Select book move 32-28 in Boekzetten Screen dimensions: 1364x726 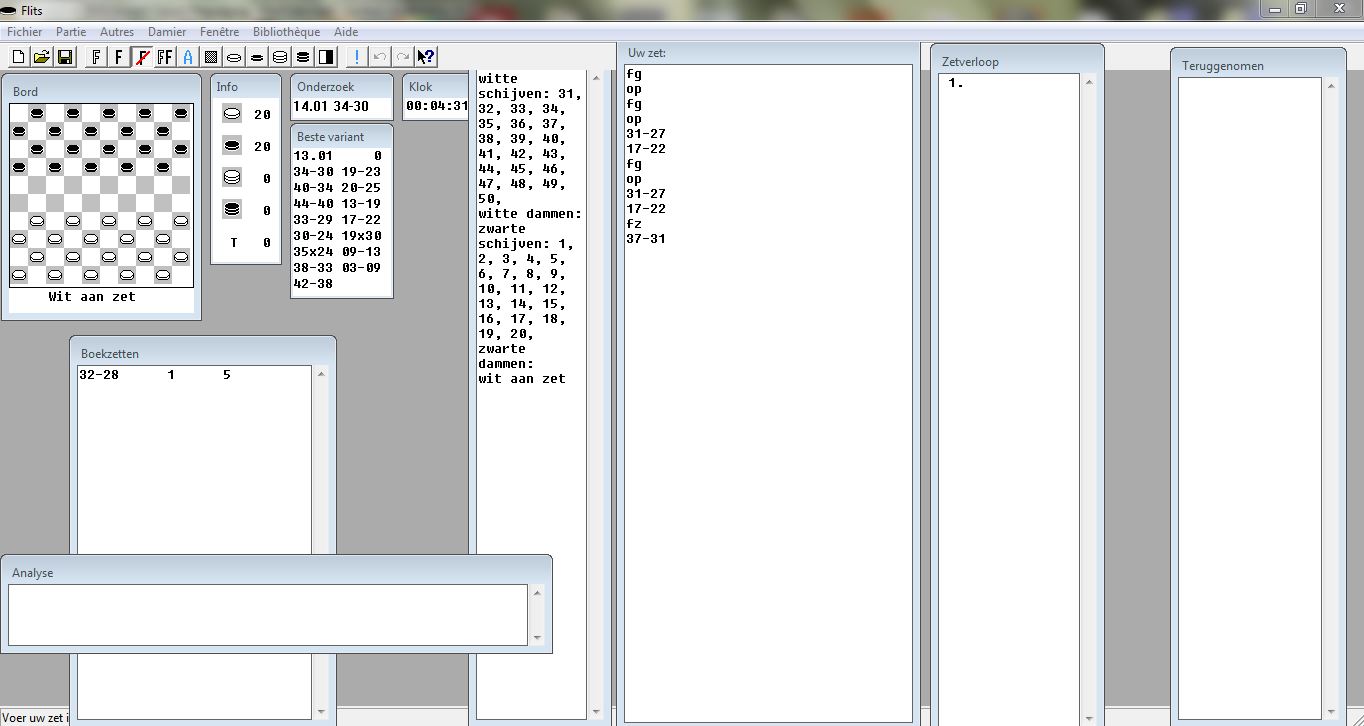pos(99,375)
